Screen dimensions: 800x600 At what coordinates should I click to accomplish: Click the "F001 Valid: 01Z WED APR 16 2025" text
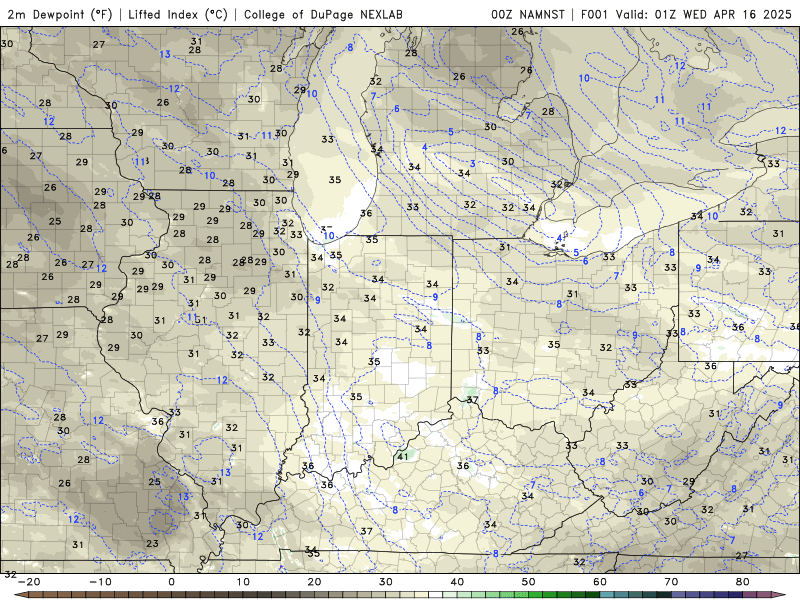pos(686,15)
